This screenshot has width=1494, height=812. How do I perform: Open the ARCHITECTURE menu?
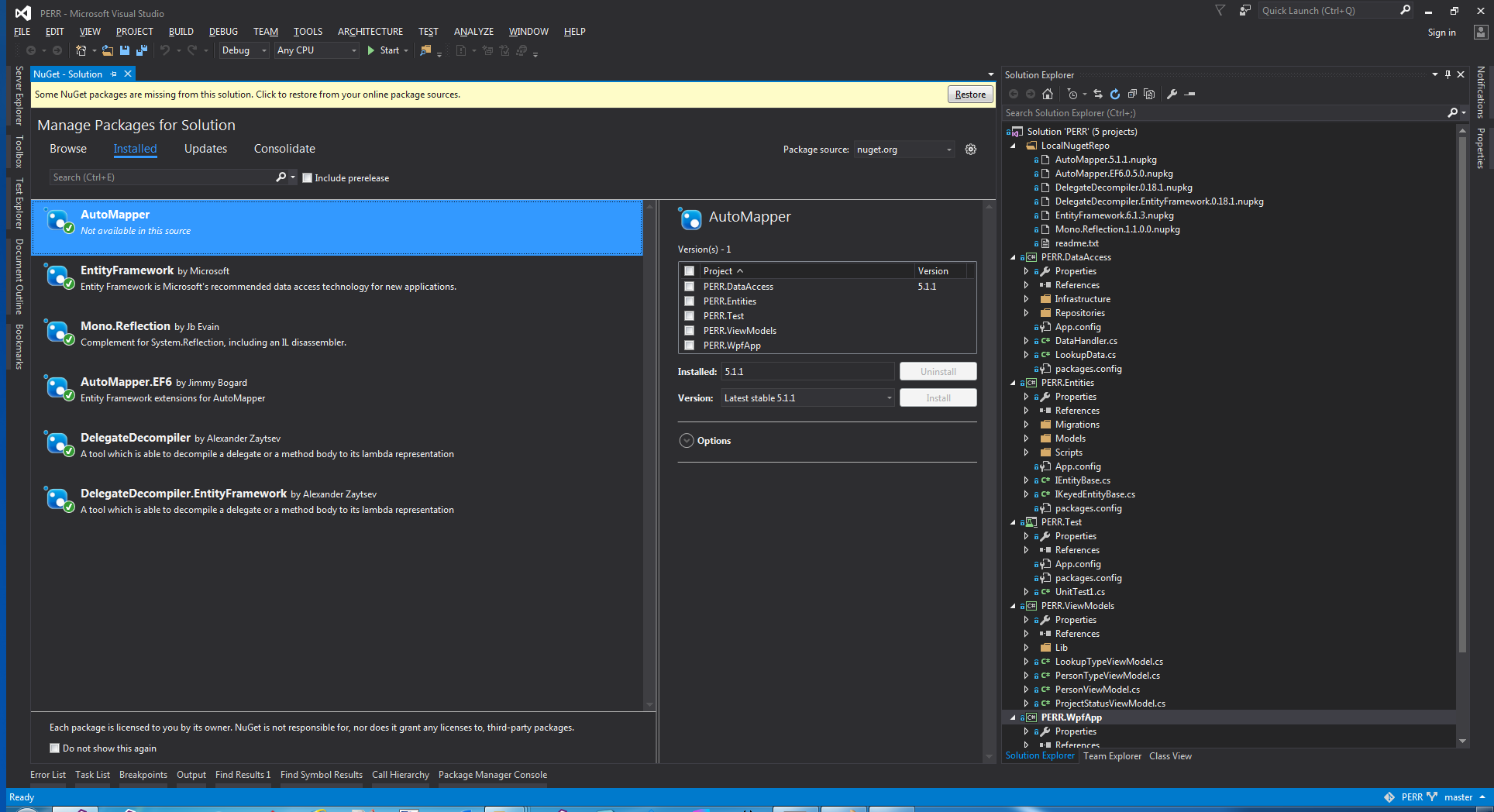(370, 32)
